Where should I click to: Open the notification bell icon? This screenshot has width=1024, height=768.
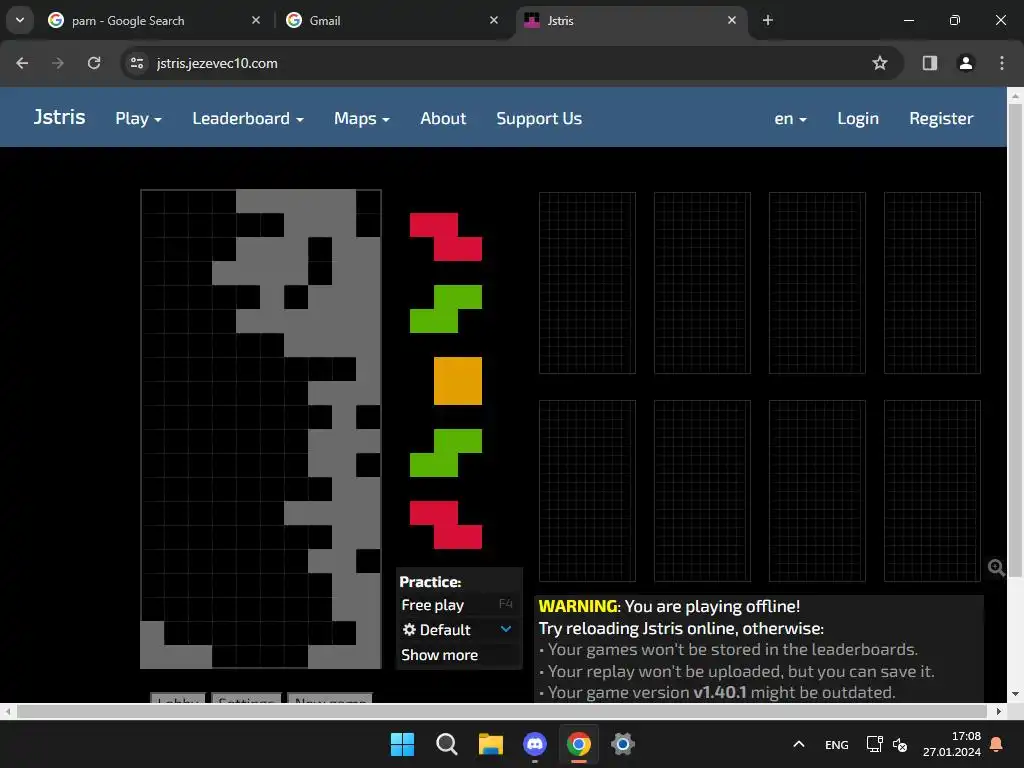(997, 744)
